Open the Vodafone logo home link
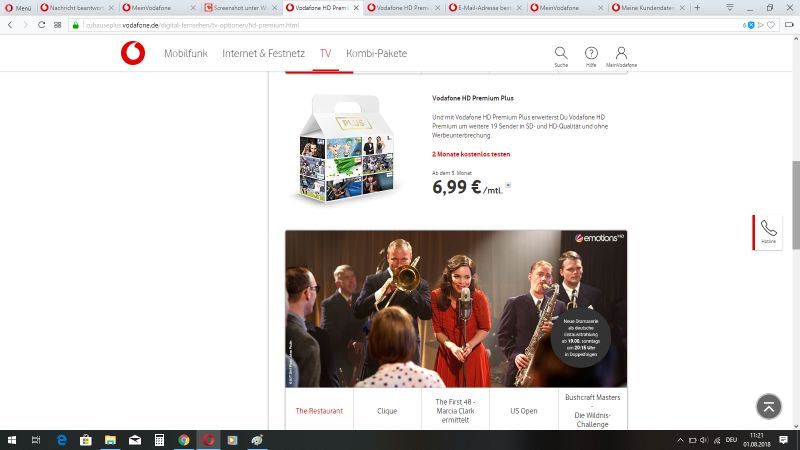The height and width of the screenshot is (450, 800). click(133, 53)
